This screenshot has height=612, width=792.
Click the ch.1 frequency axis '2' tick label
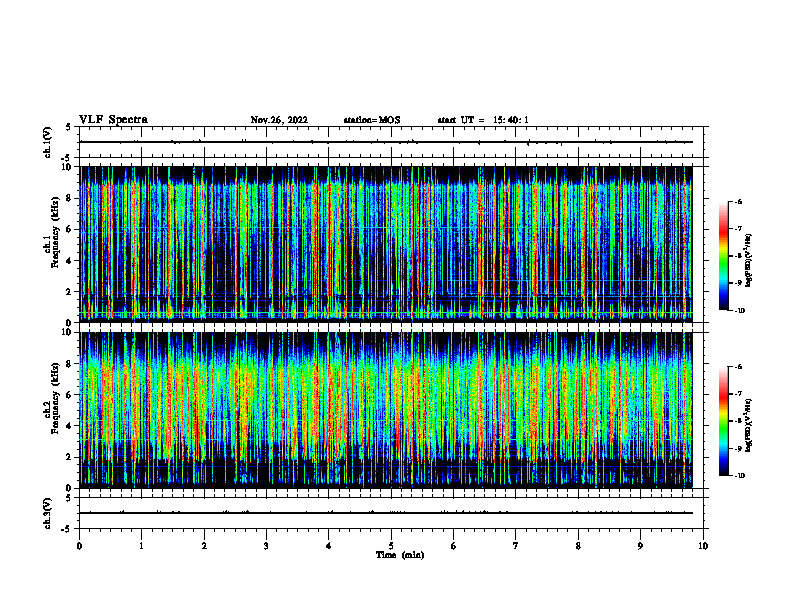tap(69, 291)
